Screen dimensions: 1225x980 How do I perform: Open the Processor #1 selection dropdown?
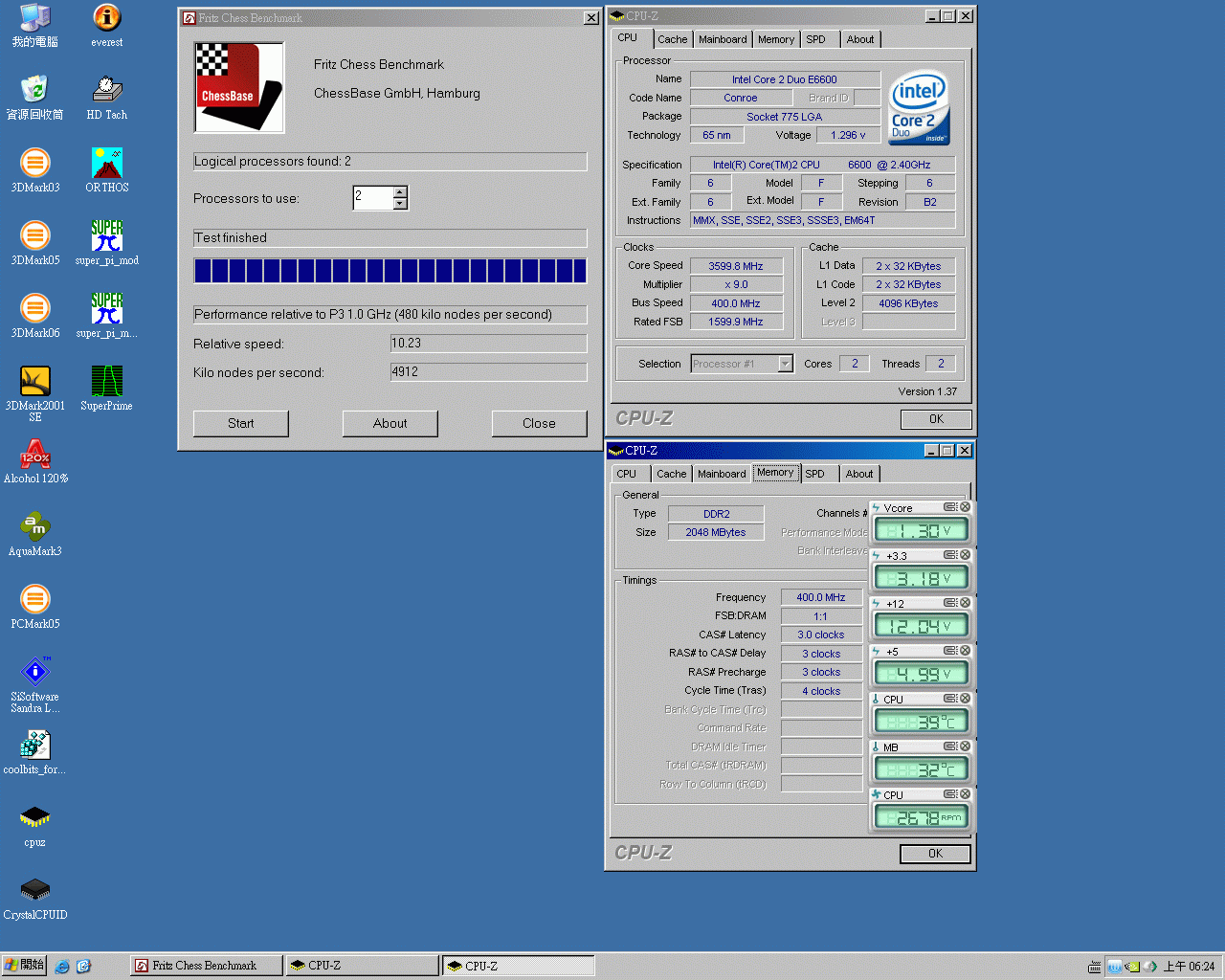[786, 364]
